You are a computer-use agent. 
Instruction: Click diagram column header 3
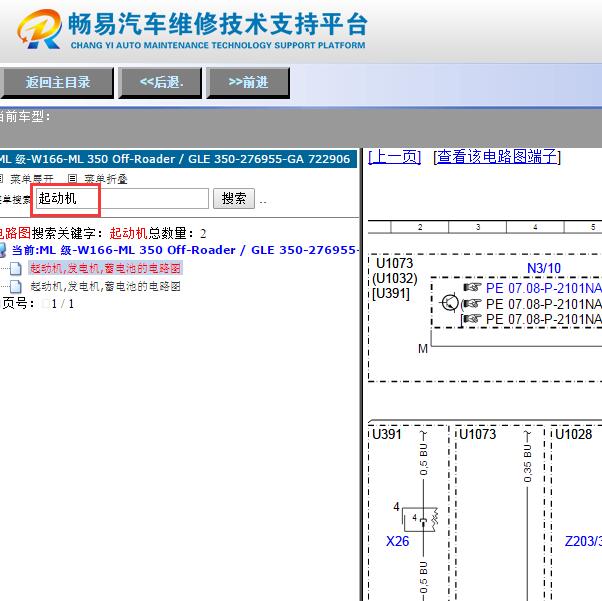pos(478,227)
